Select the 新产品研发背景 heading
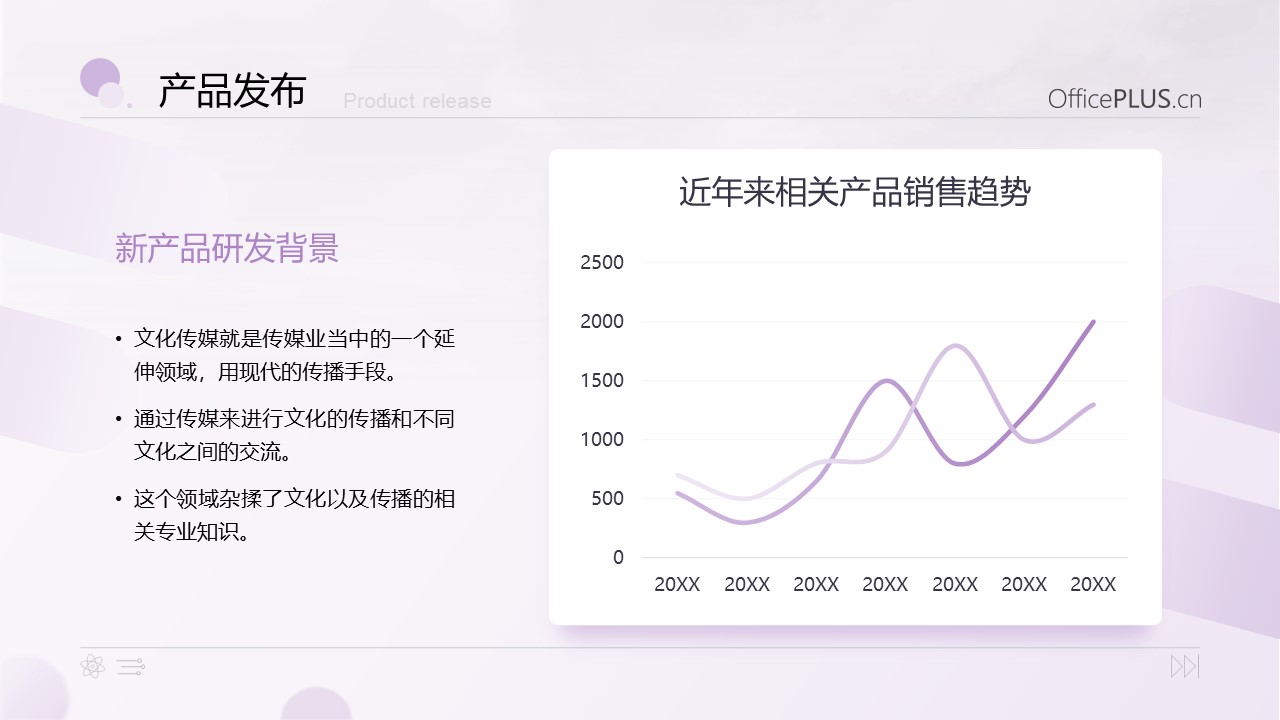 pos(227,248)
